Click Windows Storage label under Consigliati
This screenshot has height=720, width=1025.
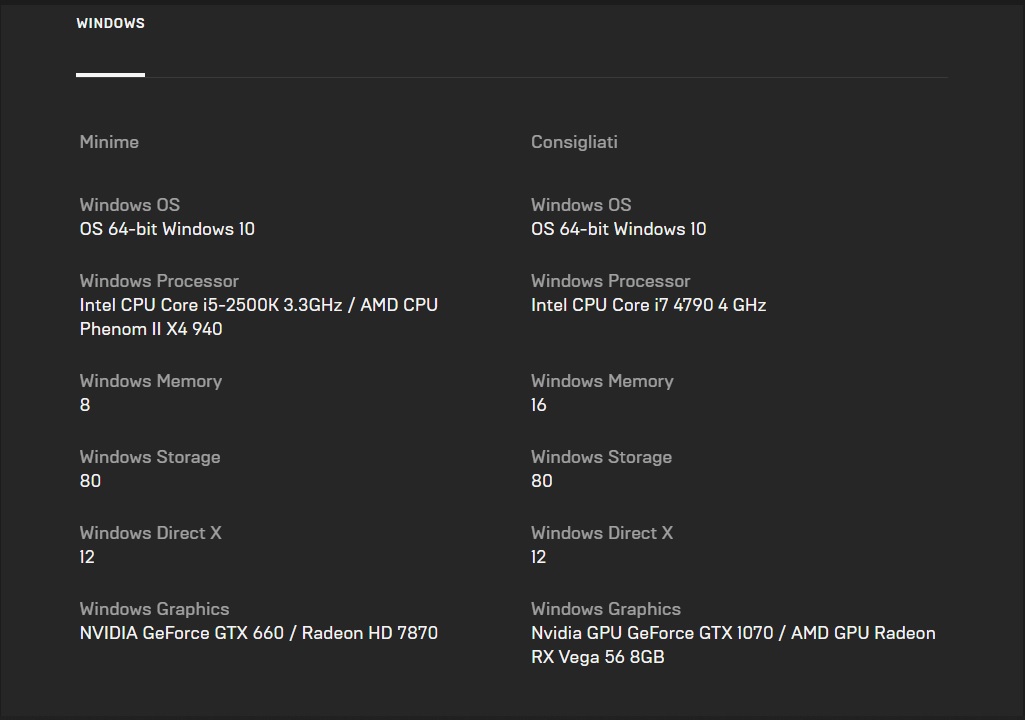[x=601, y=456]
